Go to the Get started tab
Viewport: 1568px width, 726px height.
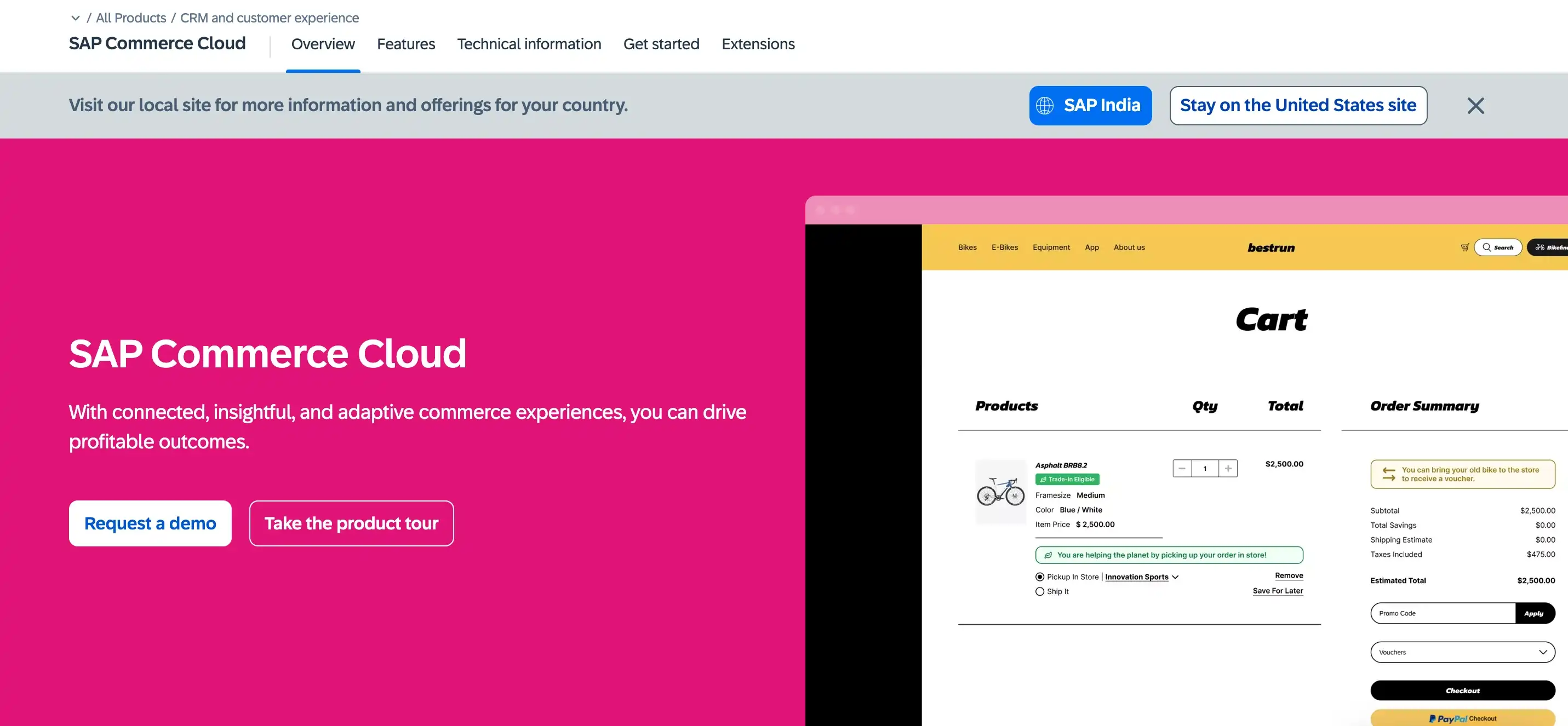tap(661, 44)
